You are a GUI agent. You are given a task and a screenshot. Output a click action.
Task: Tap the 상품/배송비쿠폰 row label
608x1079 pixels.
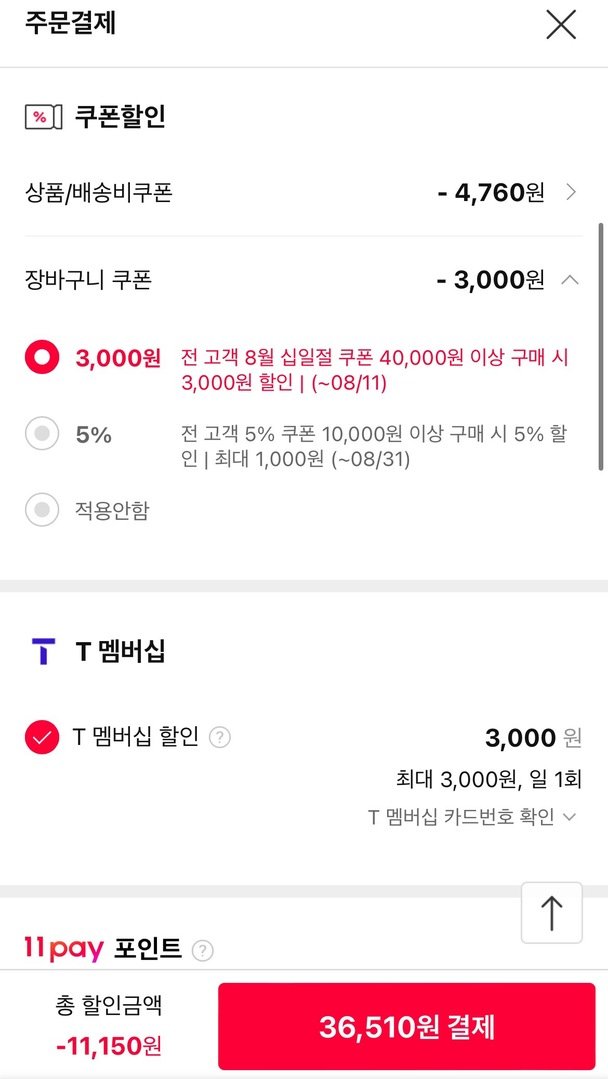click(x=98, y=192)
